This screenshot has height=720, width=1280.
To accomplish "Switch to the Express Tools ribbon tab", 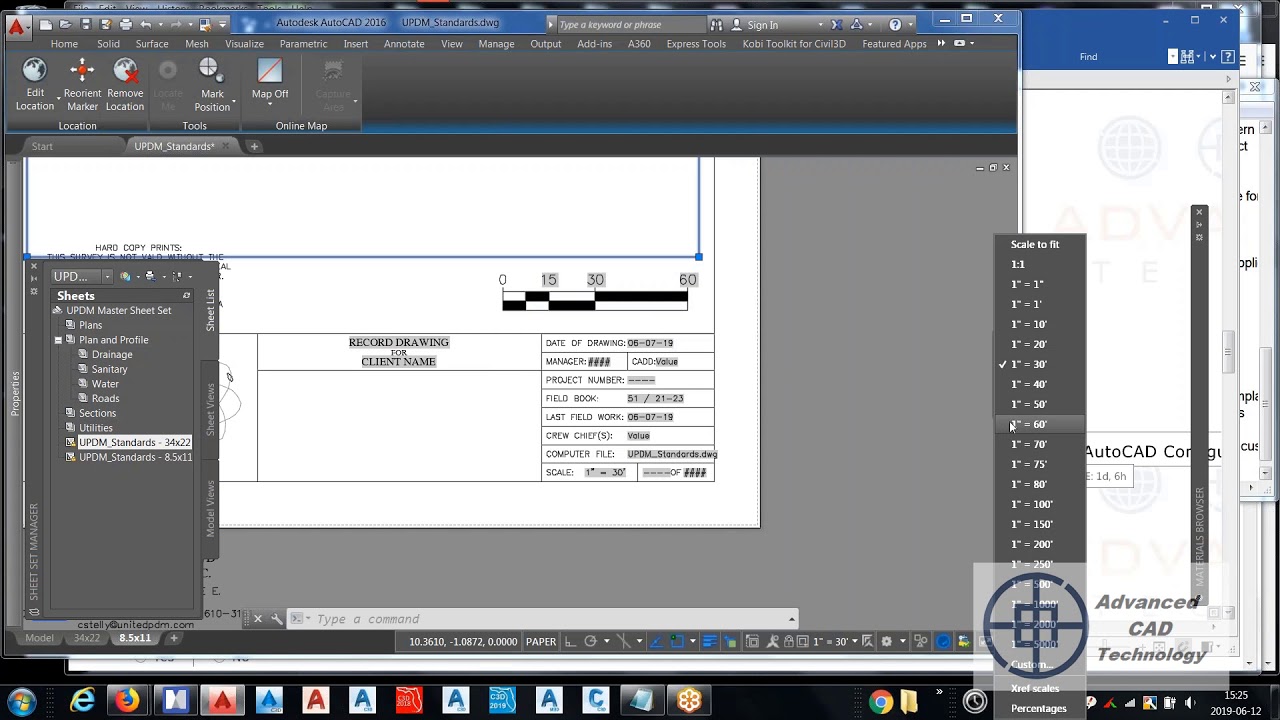I will (696, 44).
